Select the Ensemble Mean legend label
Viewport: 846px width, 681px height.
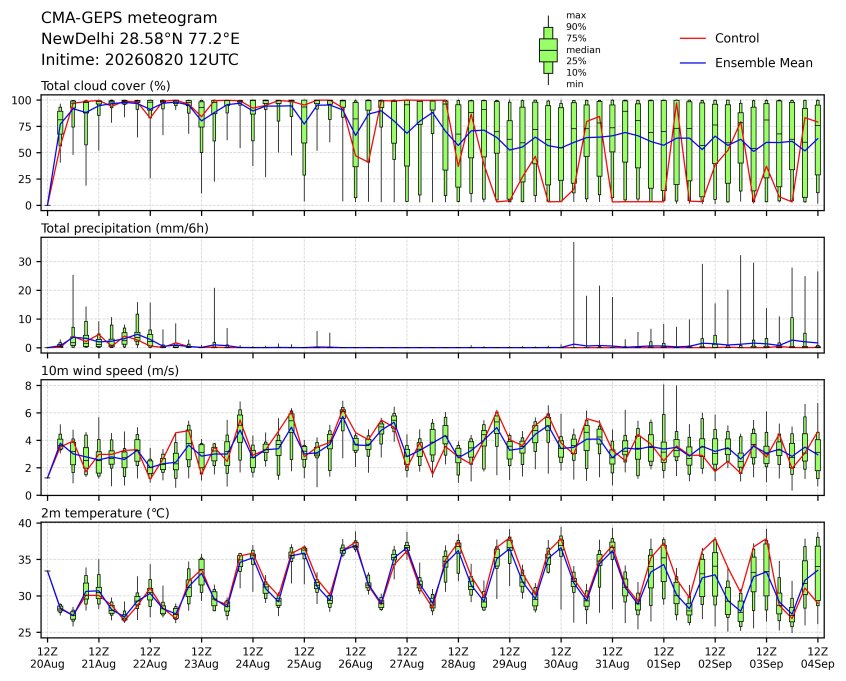[x=763, y=63]
